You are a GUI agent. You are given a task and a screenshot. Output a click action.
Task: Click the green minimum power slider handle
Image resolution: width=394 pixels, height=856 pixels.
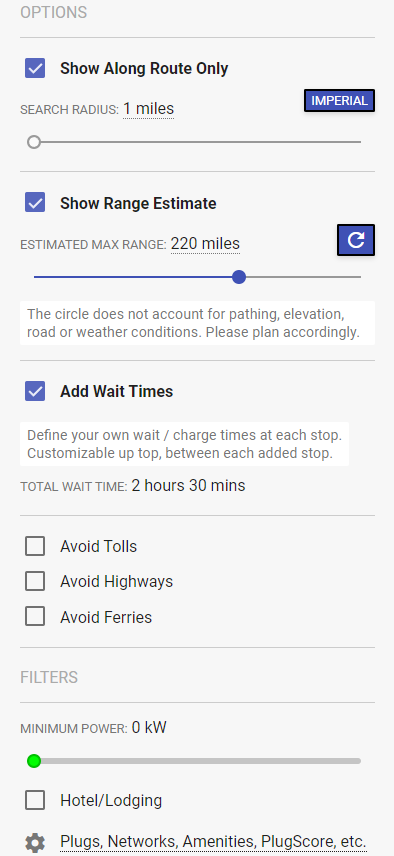pos(34,761)
